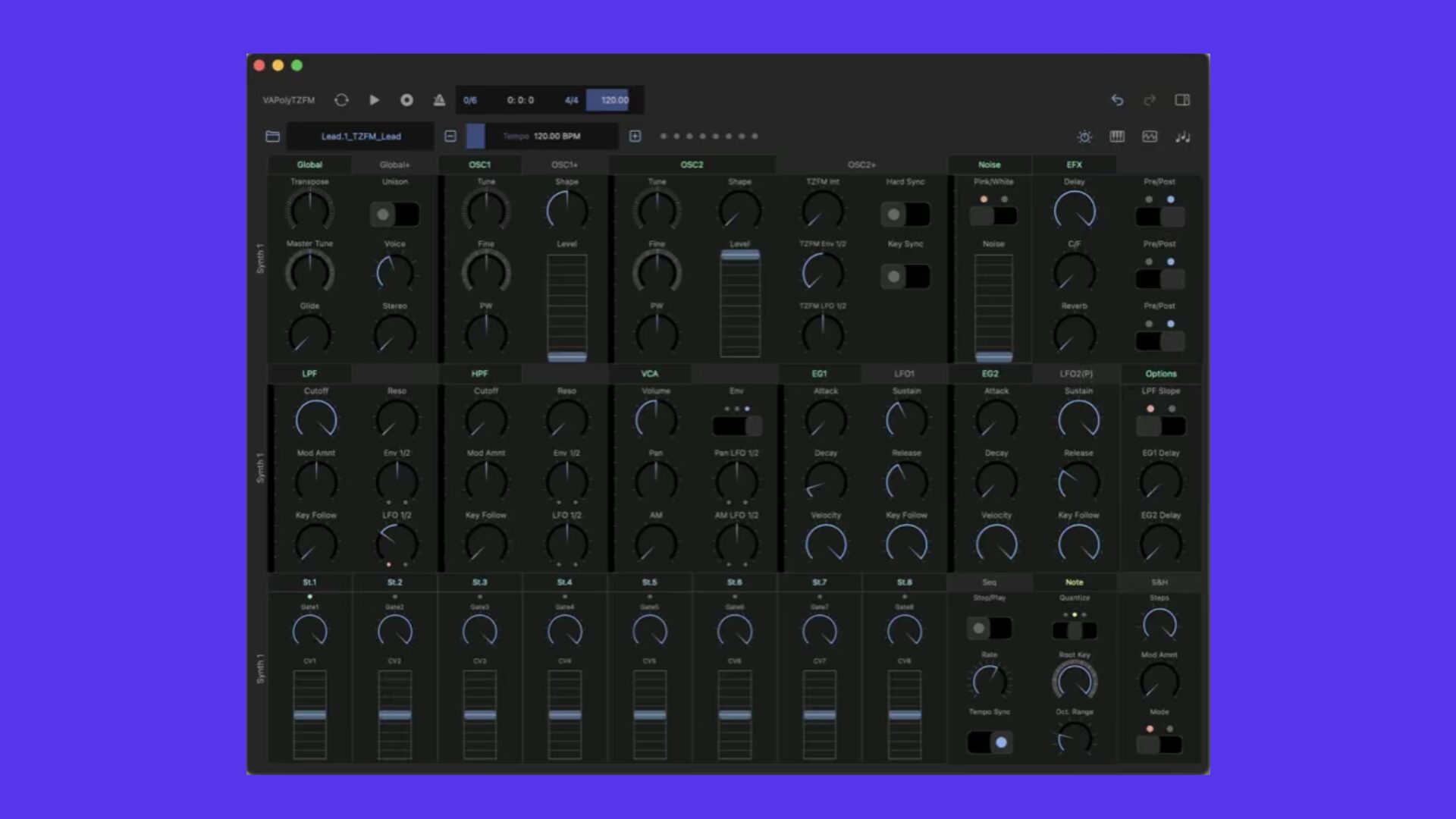Click the Delay knob in EFX

coord(1075,210)
